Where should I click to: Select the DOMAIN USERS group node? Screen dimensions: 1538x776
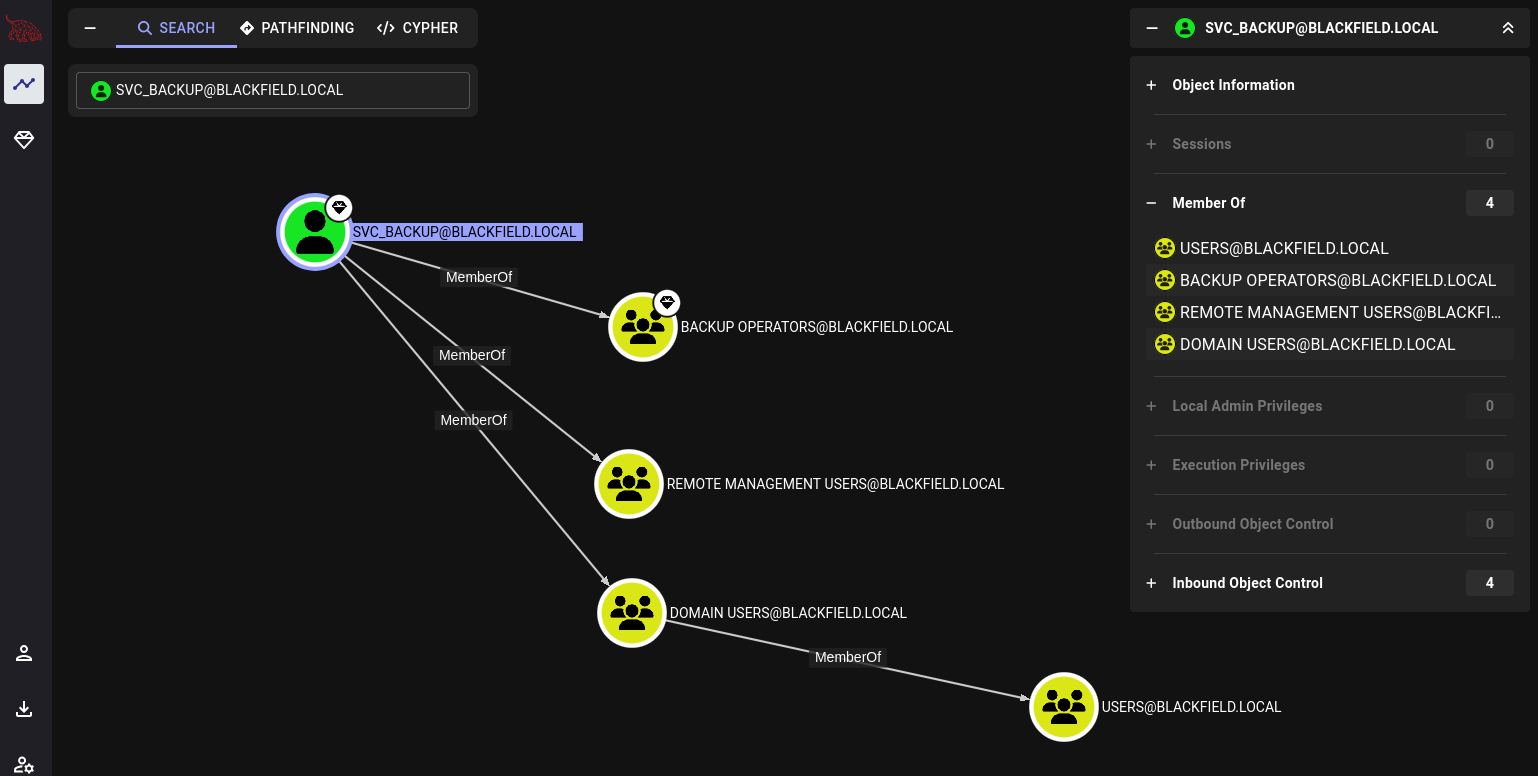(x=632, y=613)
